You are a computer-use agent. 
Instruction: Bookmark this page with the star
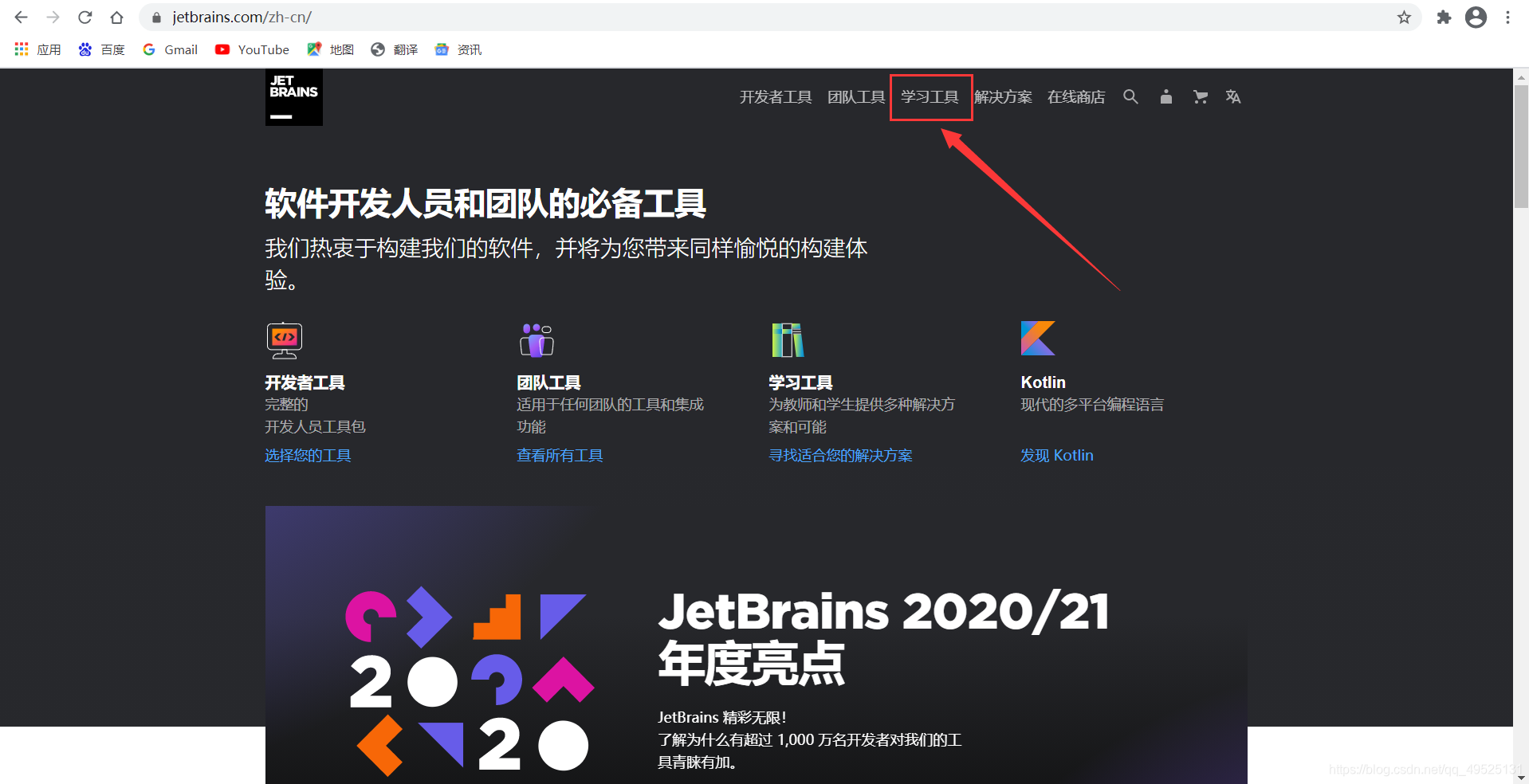[1404, 17]
